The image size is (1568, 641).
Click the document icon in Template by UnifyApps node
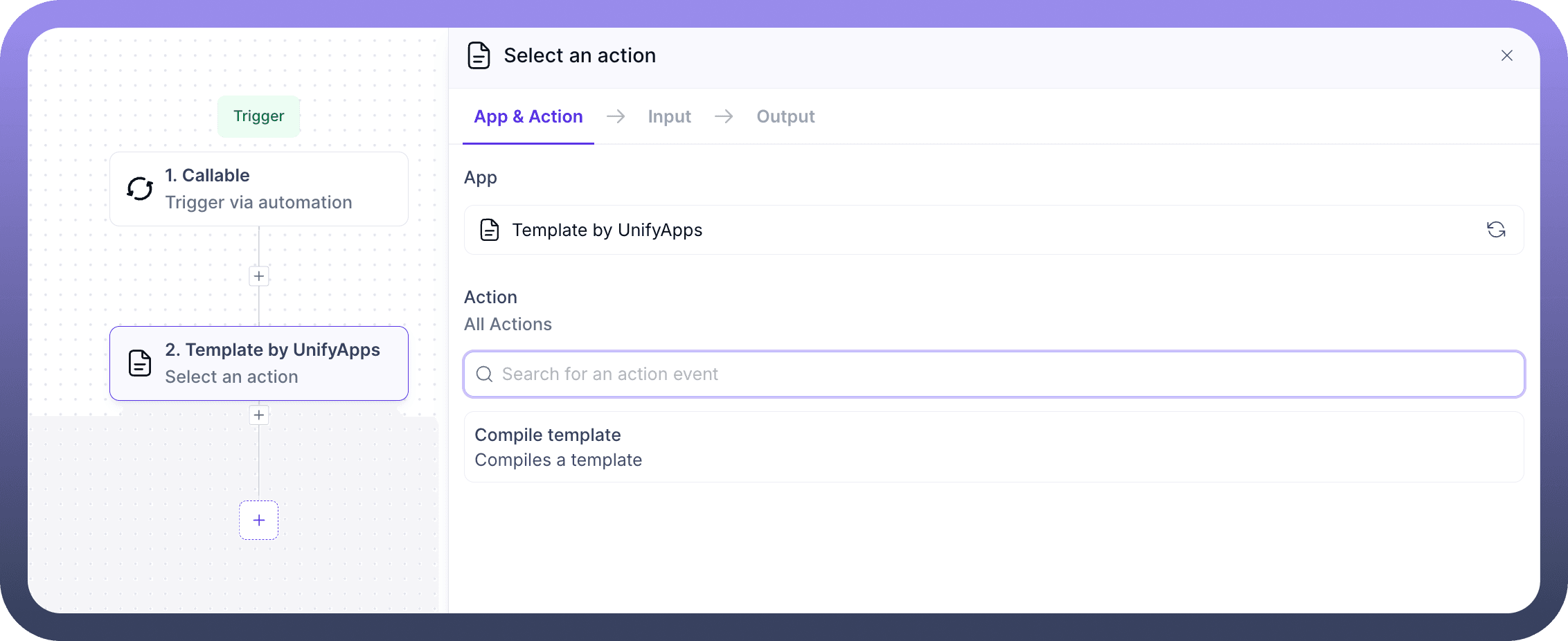point(140,363)
